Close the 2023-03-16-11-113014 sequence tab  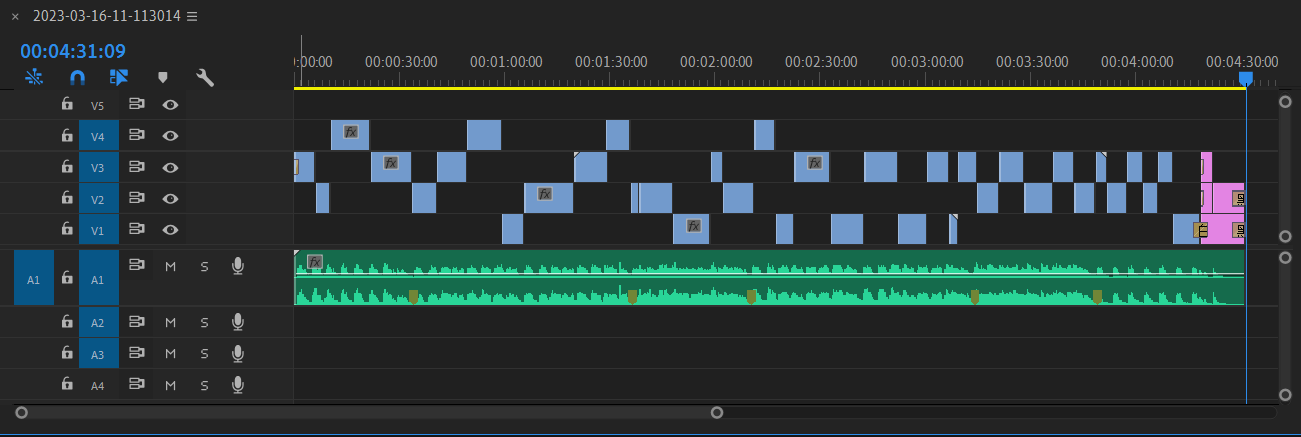pos(15,17)
